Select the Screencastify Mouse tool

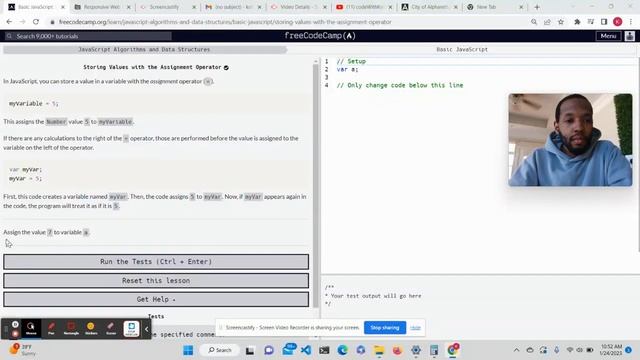(x=31, y=328)
